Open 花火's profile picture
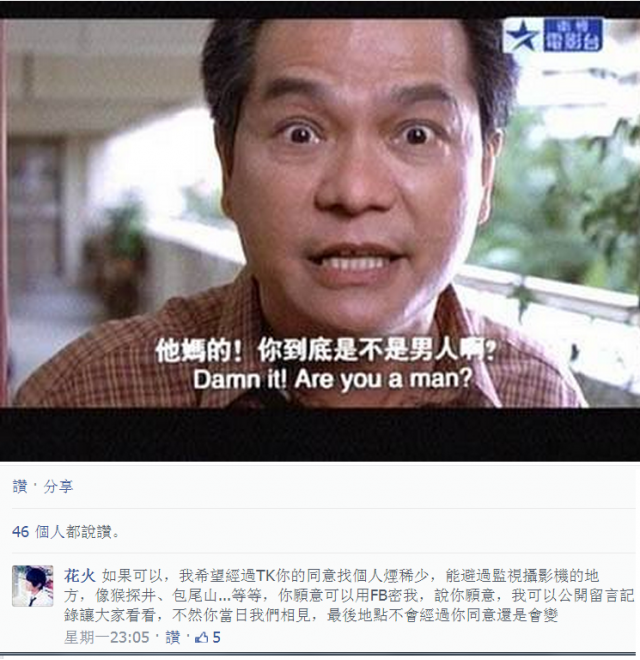Image resolution: width=640 pixels, height=660 pixels. tap(32, 586)
